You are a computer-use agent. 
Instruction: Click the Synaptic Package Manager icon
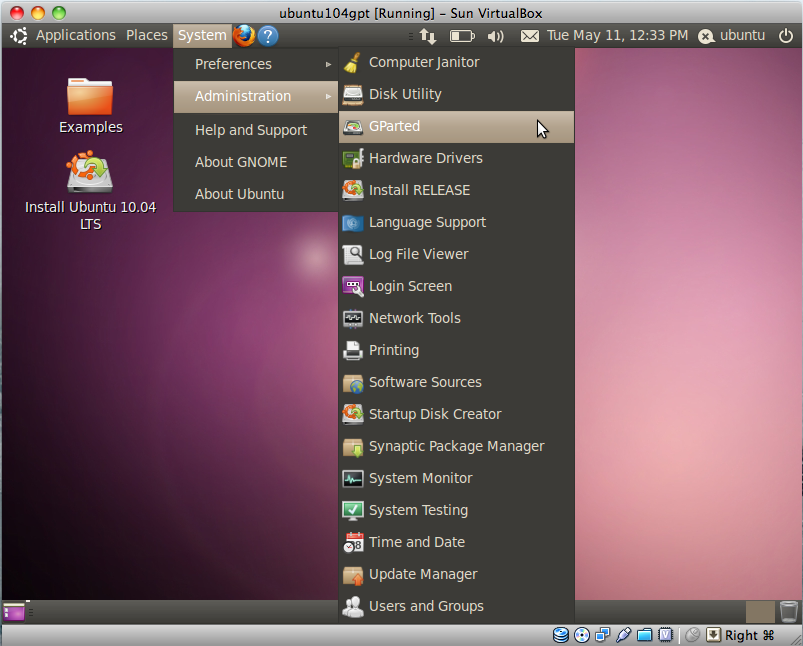pyautogui.click(x=353, y=447)
